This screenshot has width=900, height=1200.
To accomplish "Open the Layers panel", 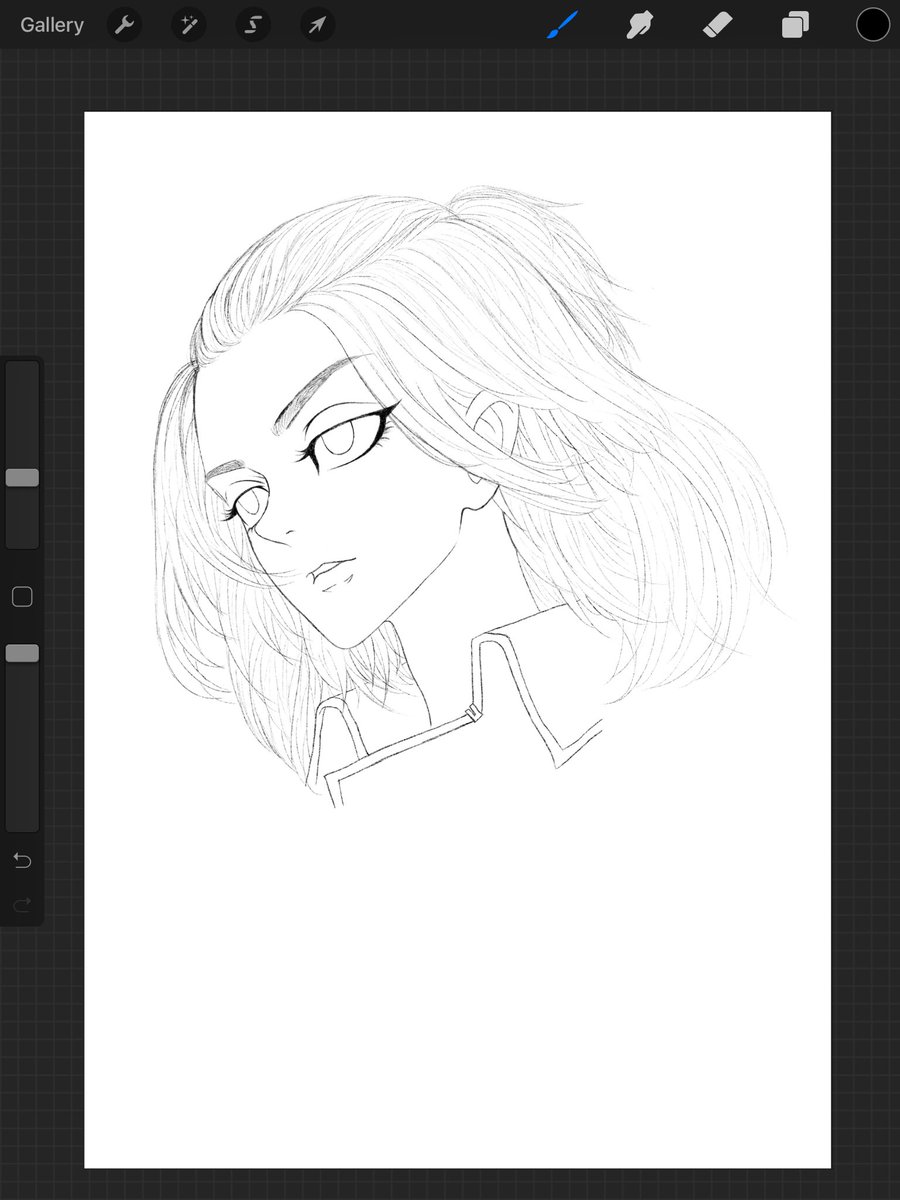I will [x=795, y=25].
